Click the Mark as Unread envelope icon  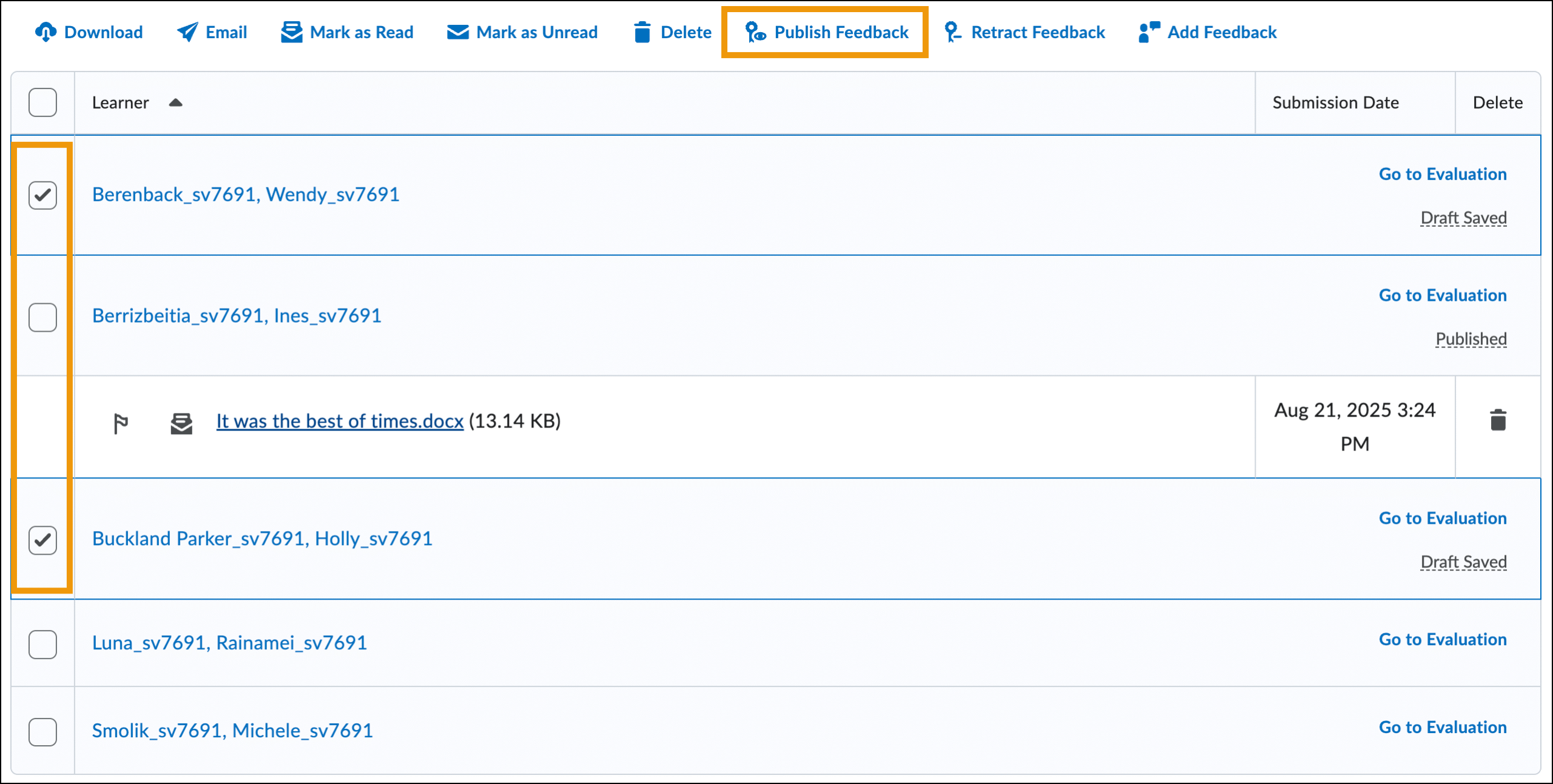point(457,32)
